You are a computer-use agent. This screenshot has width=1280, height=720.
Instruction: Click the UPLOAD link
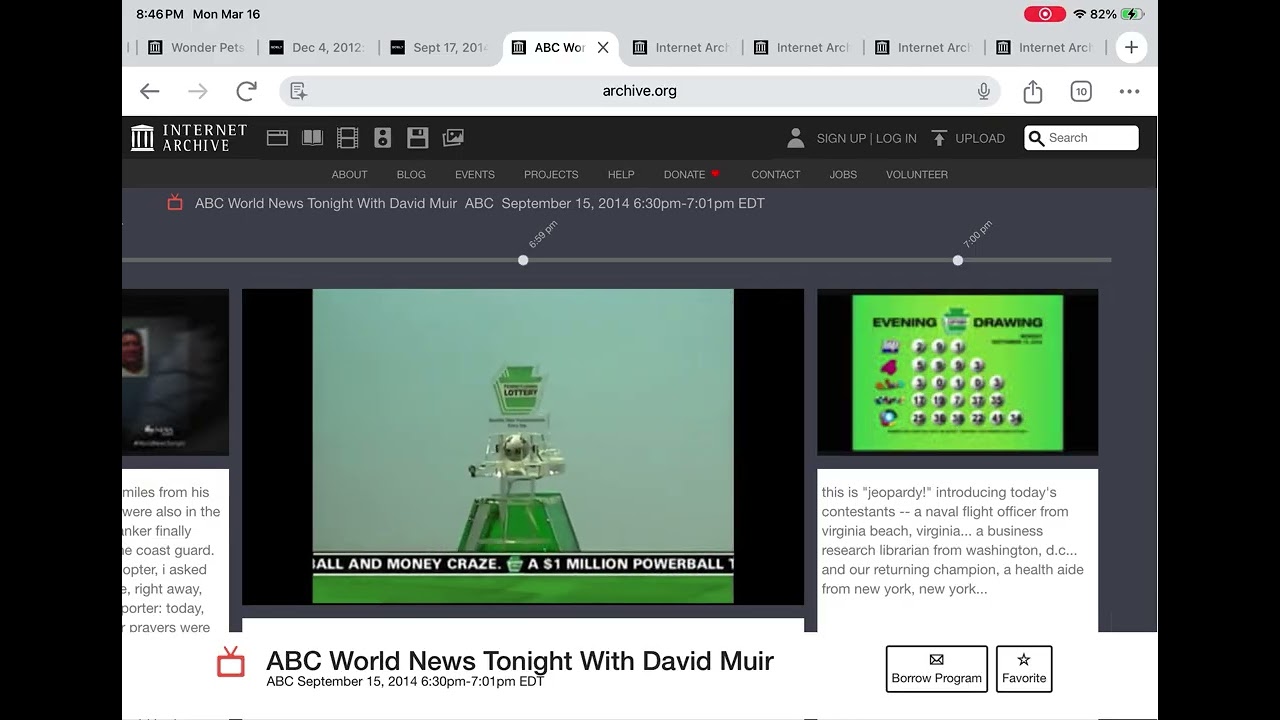pyautogui.click(x=980, y=139)
